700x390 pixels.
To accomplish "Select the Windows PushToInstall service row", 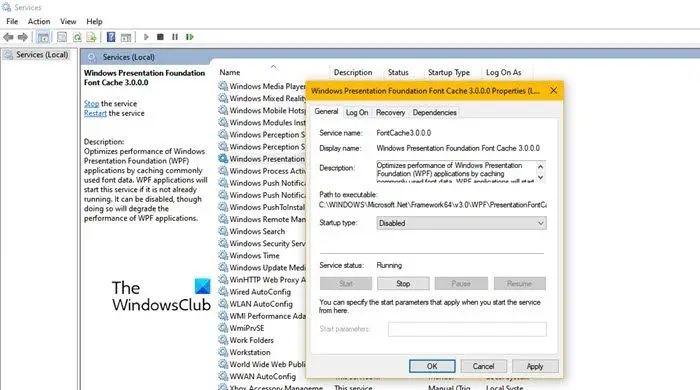I will (x=262, y=207).
